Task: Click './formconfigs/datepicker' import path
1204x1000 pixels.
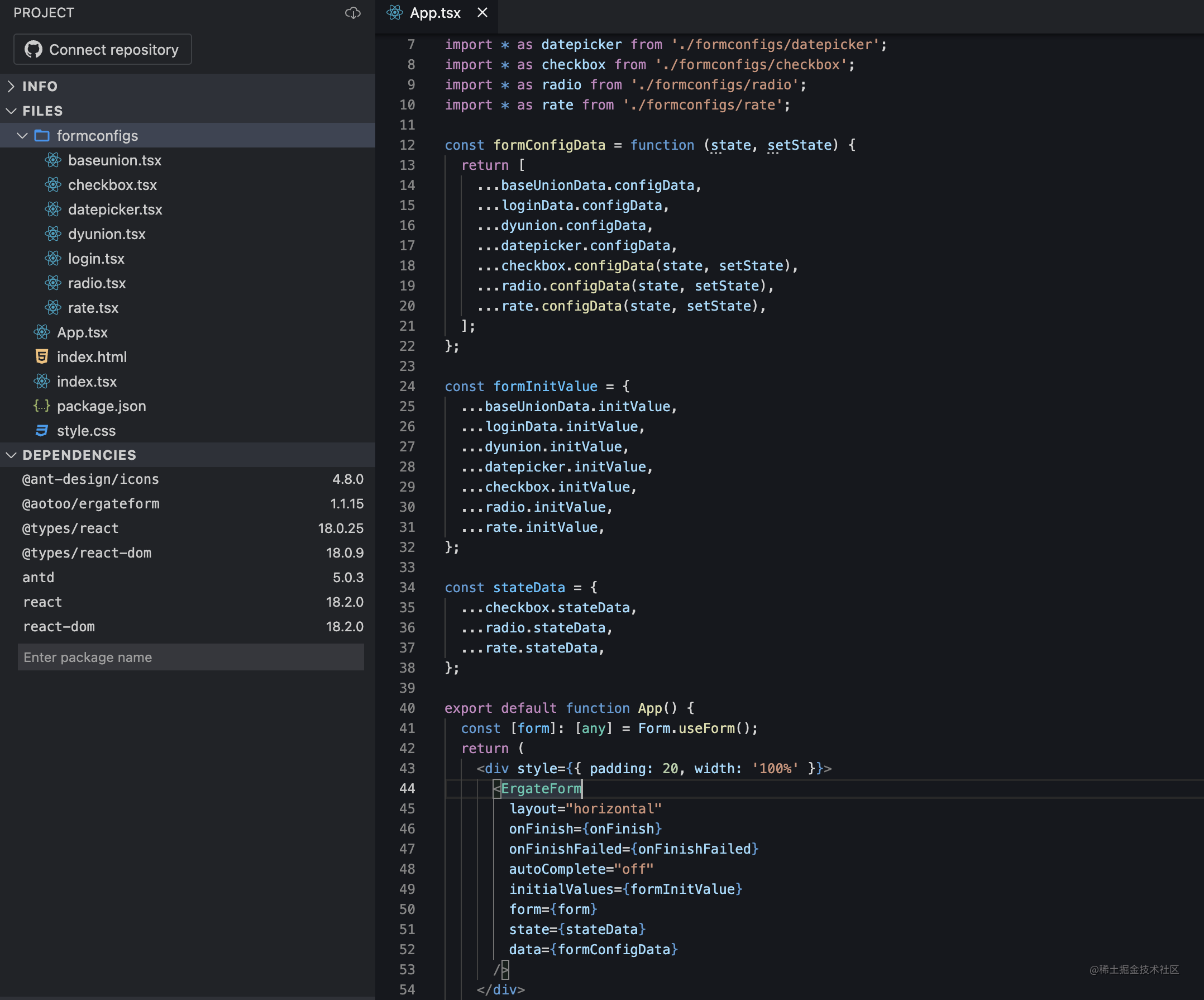Action: [775, 45]
